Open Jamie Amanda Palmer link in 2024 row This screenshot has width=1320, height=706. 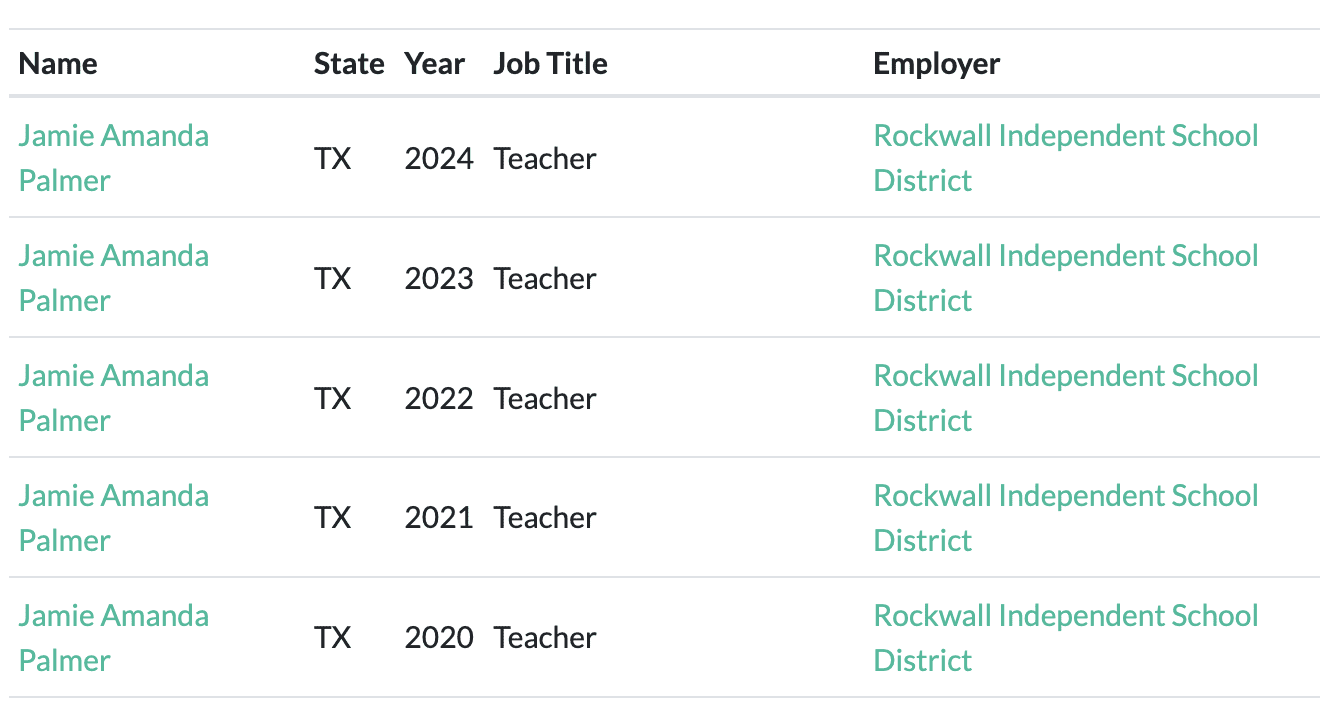(114, 158)
